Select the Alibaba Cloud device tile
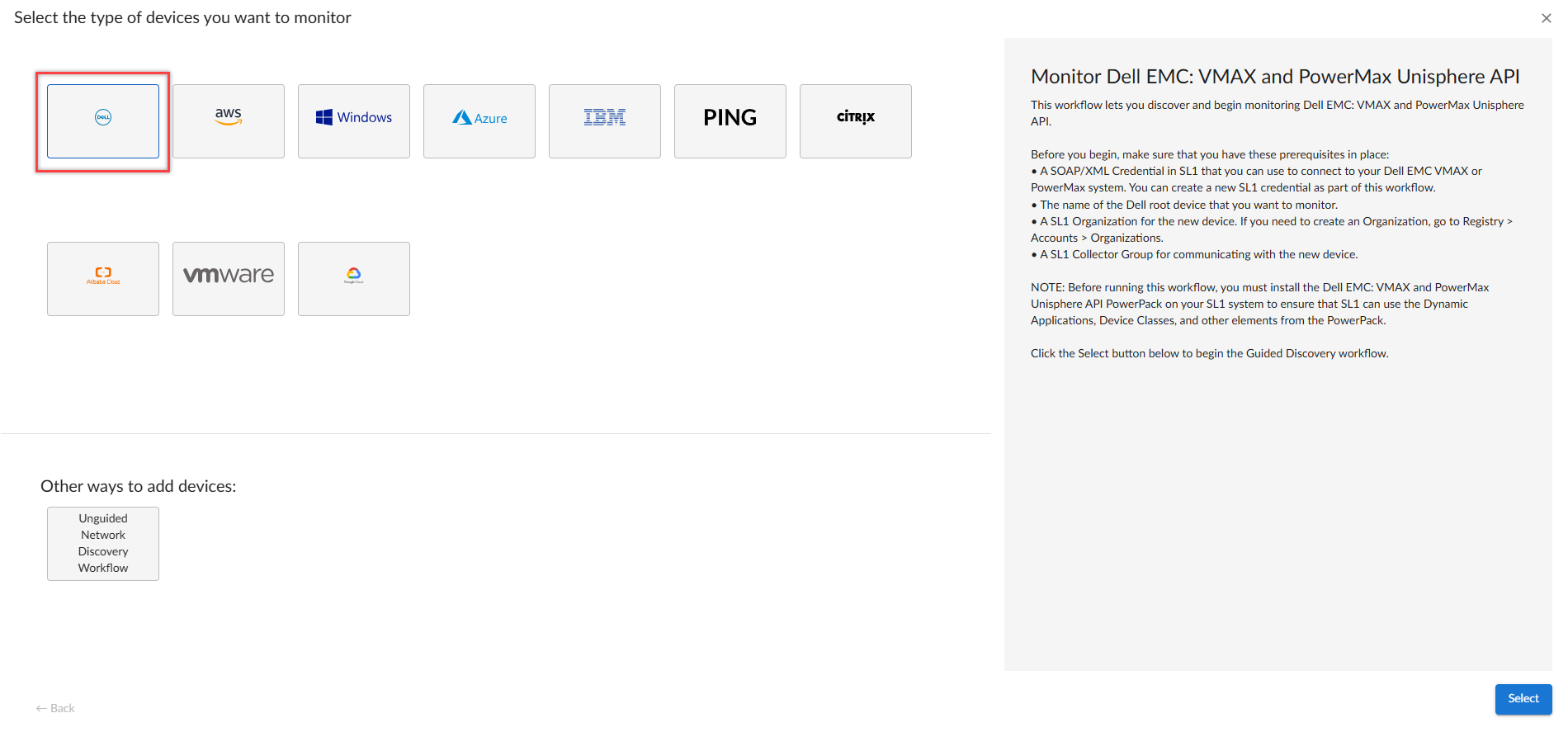1568x732 pixels. [103, 279]
